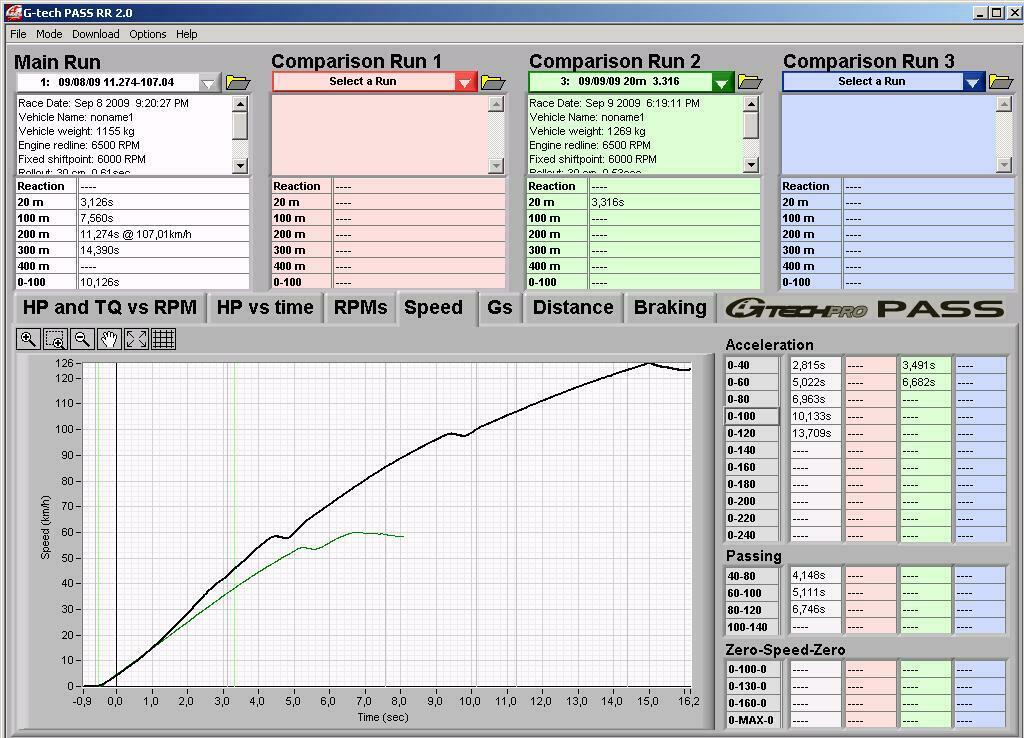Viewport: 1024px width, 738px height.
Task: Click the 0-40 acceleration label
Action: click(752, 366)
